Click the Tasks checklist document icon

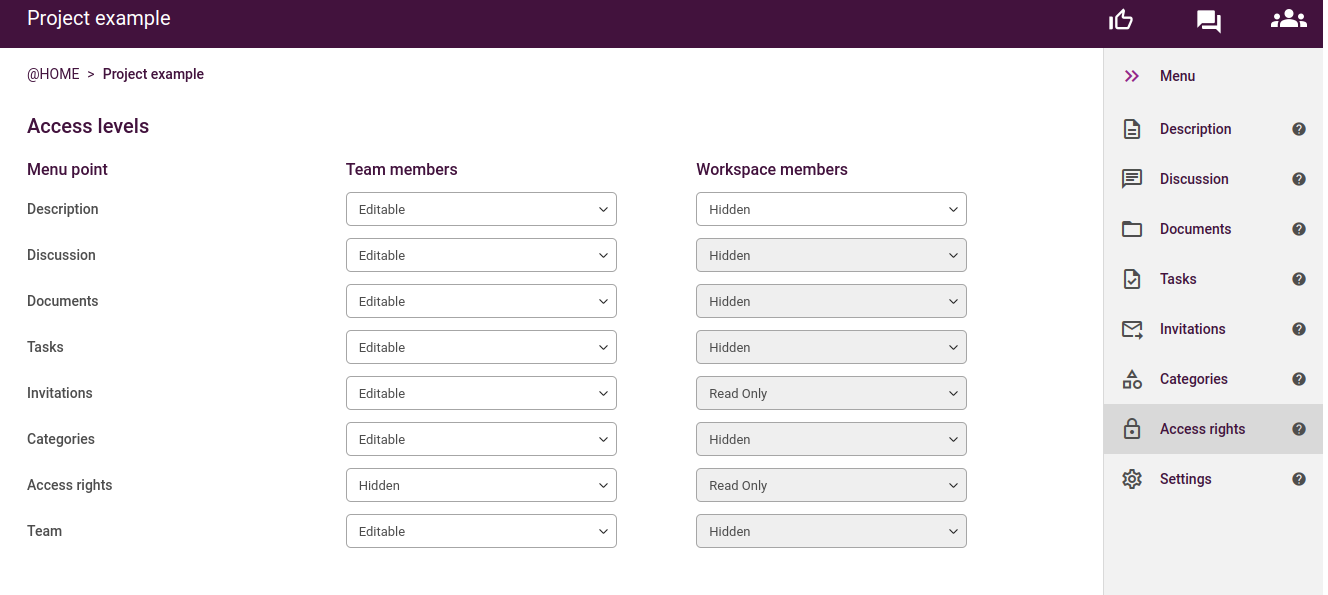point(1132,279)
